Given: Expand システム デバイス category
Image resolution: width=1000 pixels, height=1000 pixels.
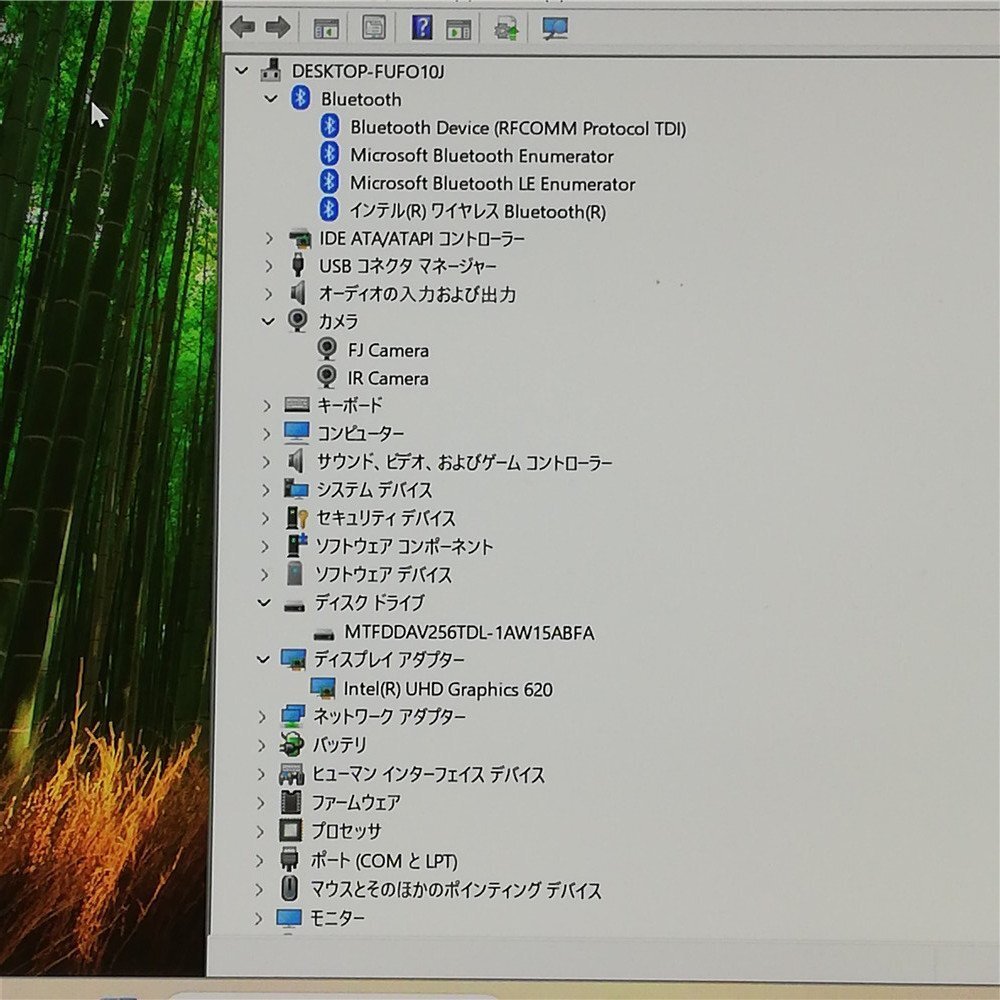Looking at the screenshot, I should (x=266, y=490).
